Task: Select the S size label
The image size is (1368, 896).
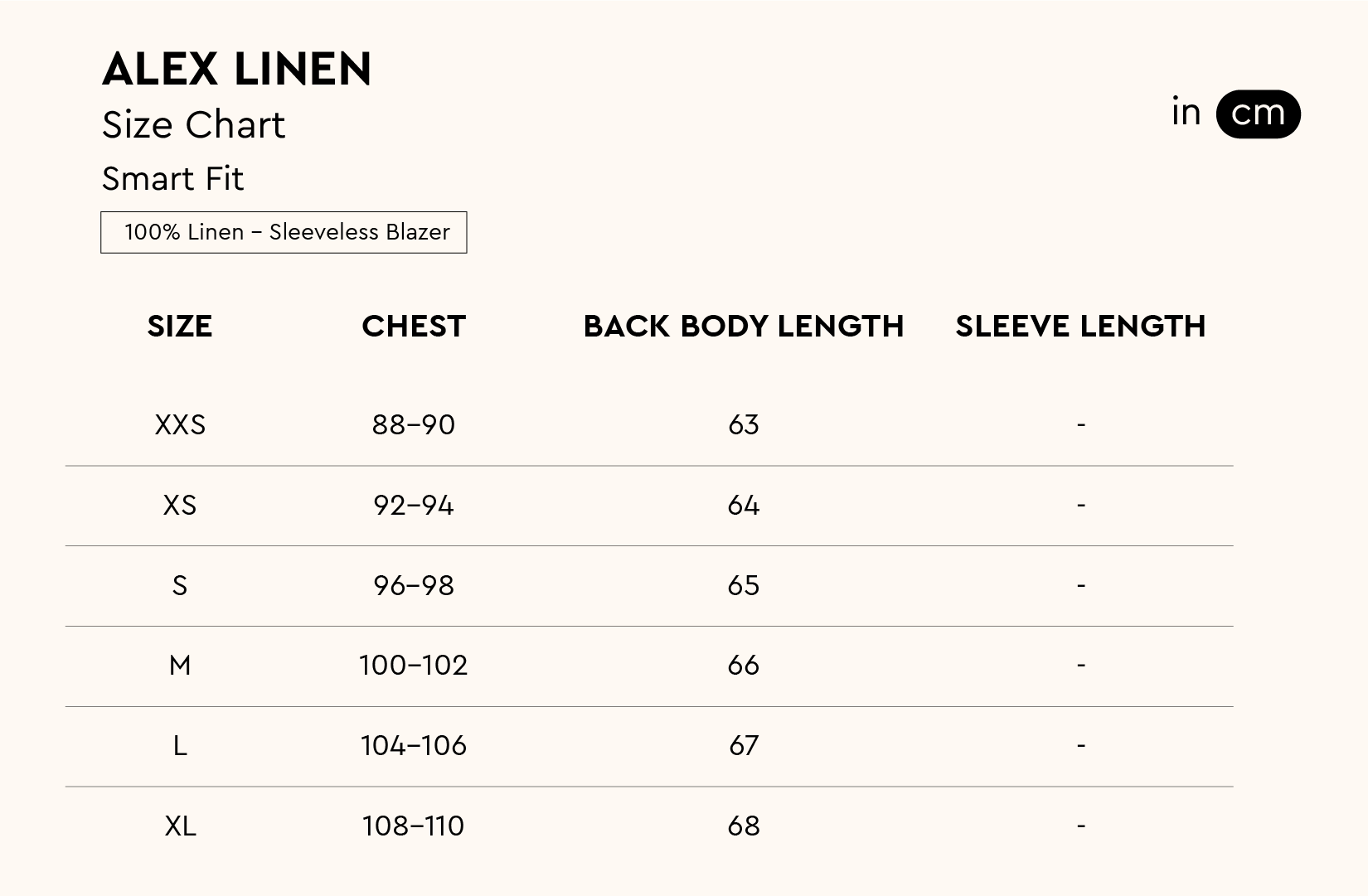Action: tap(180, 586)
